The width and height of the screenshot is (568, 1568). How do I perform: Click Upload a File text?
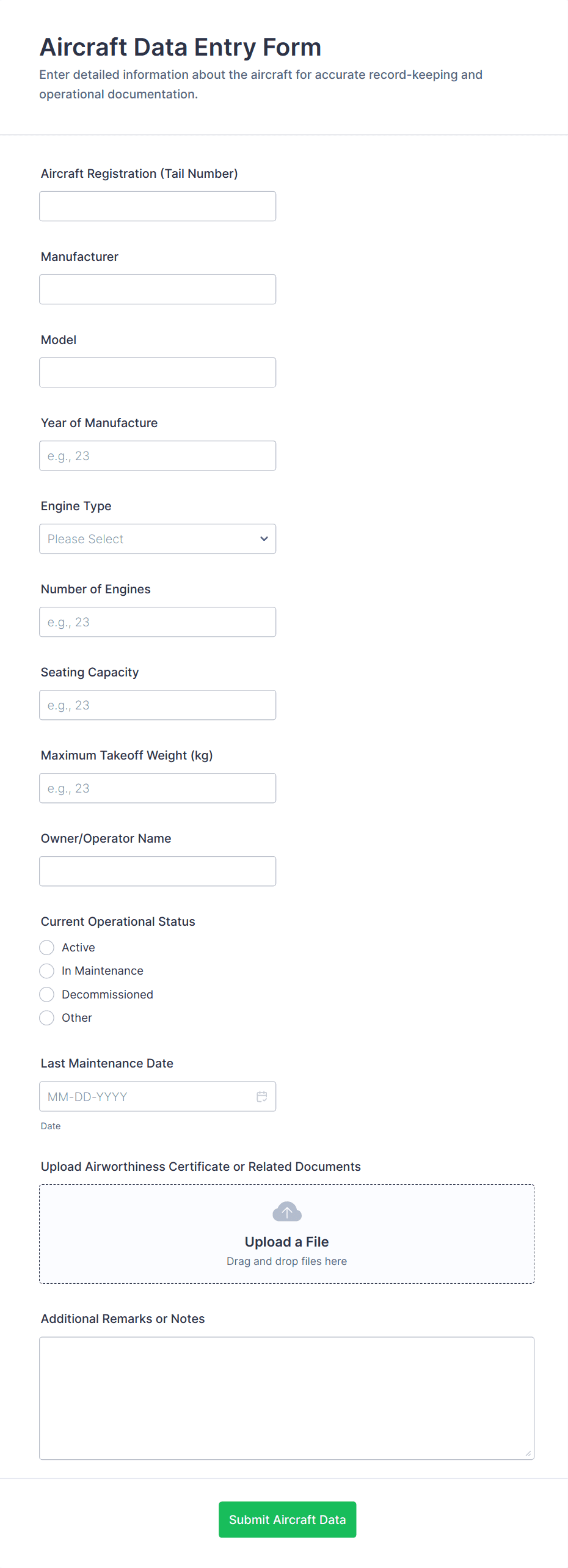coord(286,1242)
